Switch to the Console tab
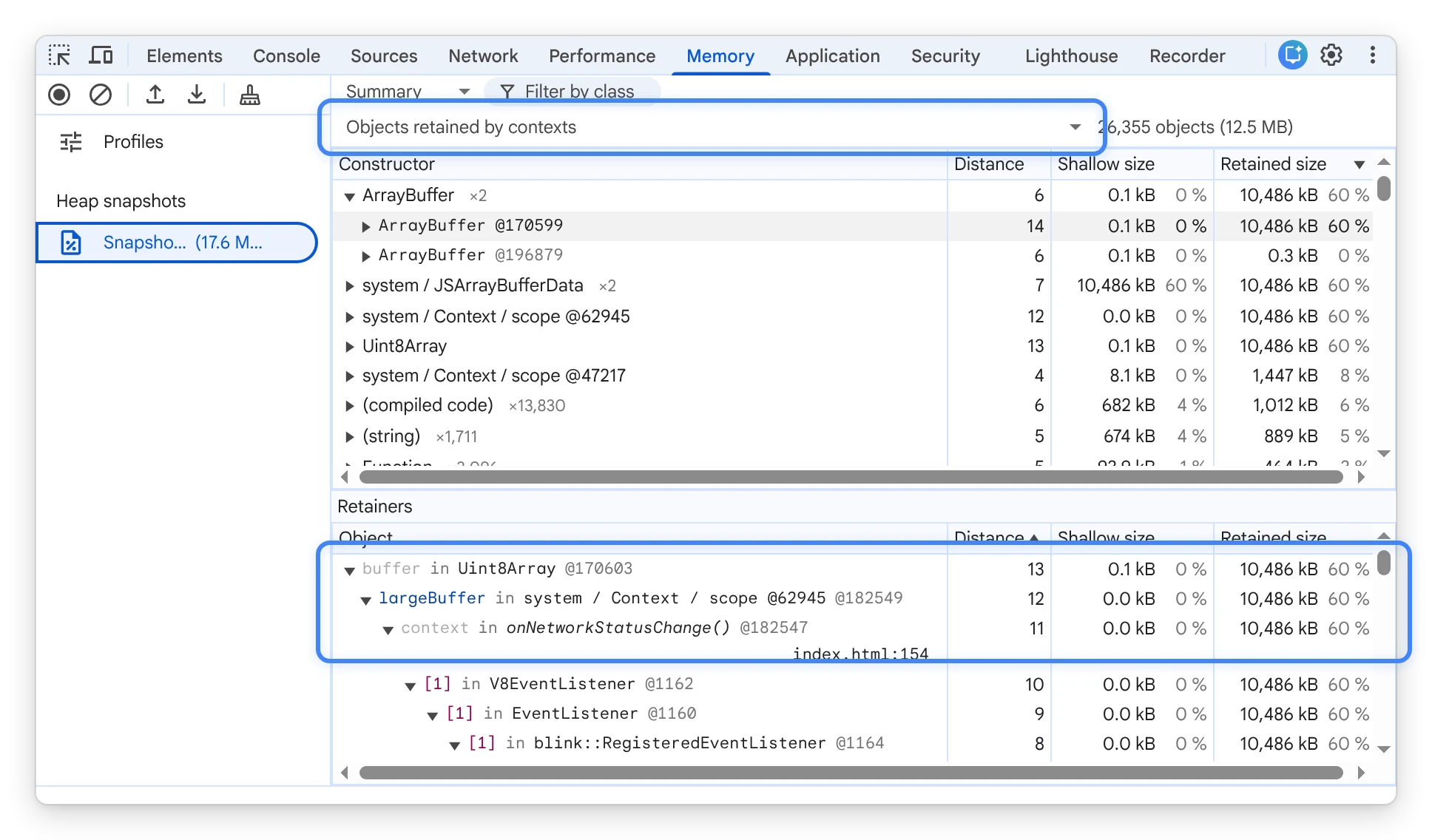The width and height of the screenshot is (1432, 840). click(x=286, y=56)
